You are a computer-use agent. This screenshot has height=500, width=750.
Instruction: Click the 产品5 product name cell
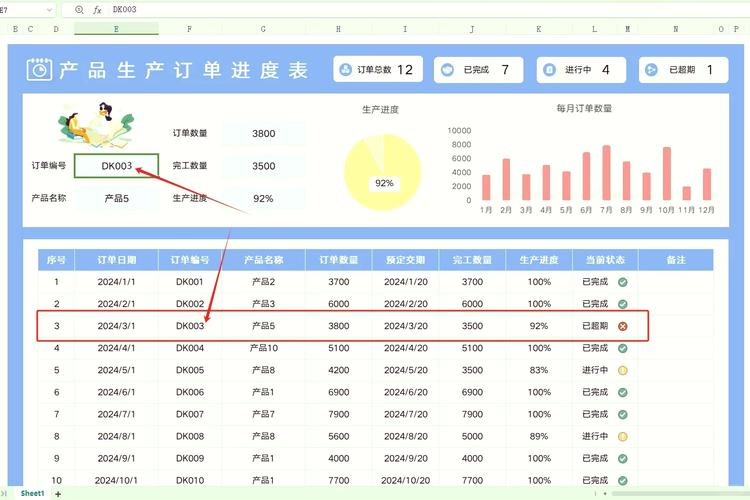point(116,199)
